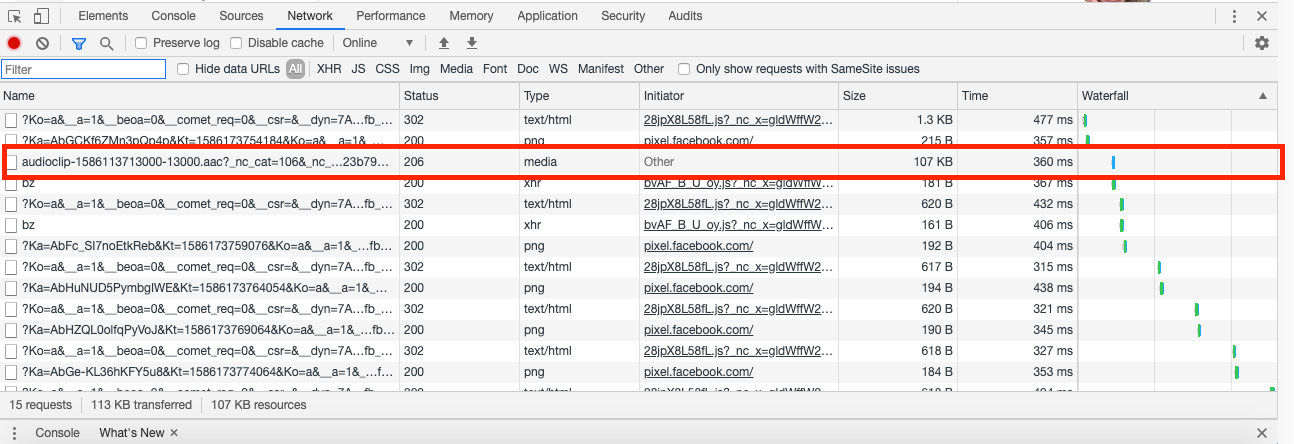Open the Online throttling dropdown
The width and height of the screenshot is (1294, 444).
(x=377, y=43)
